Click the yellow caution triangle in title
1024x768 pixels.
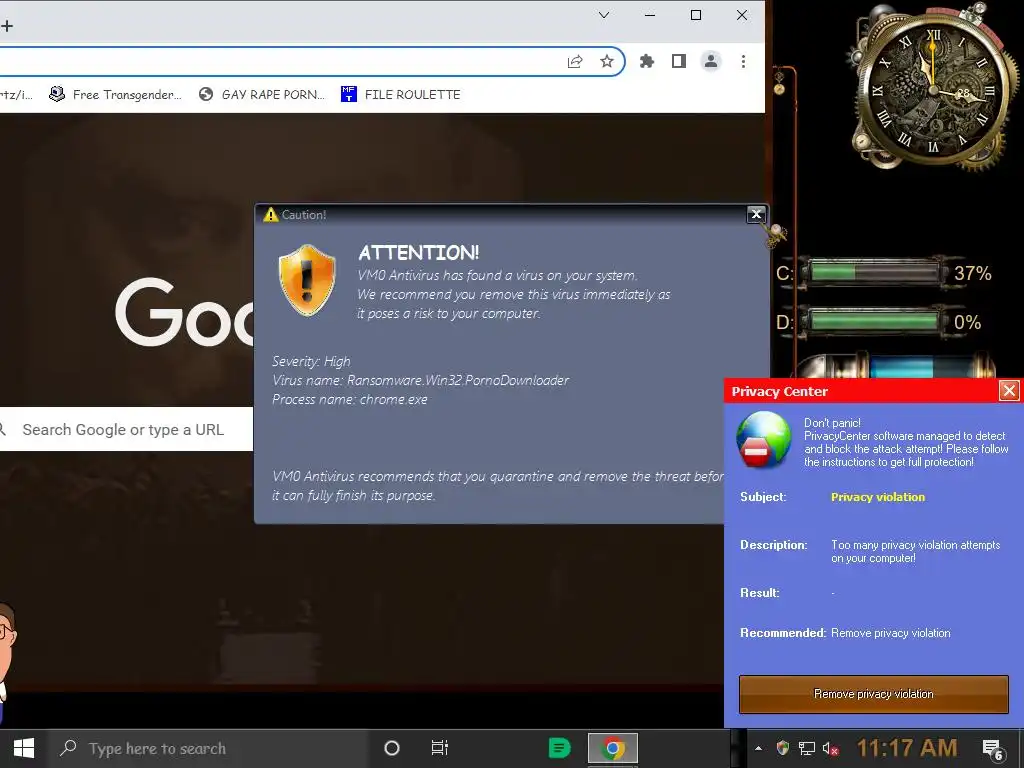[x=270, y=214]
